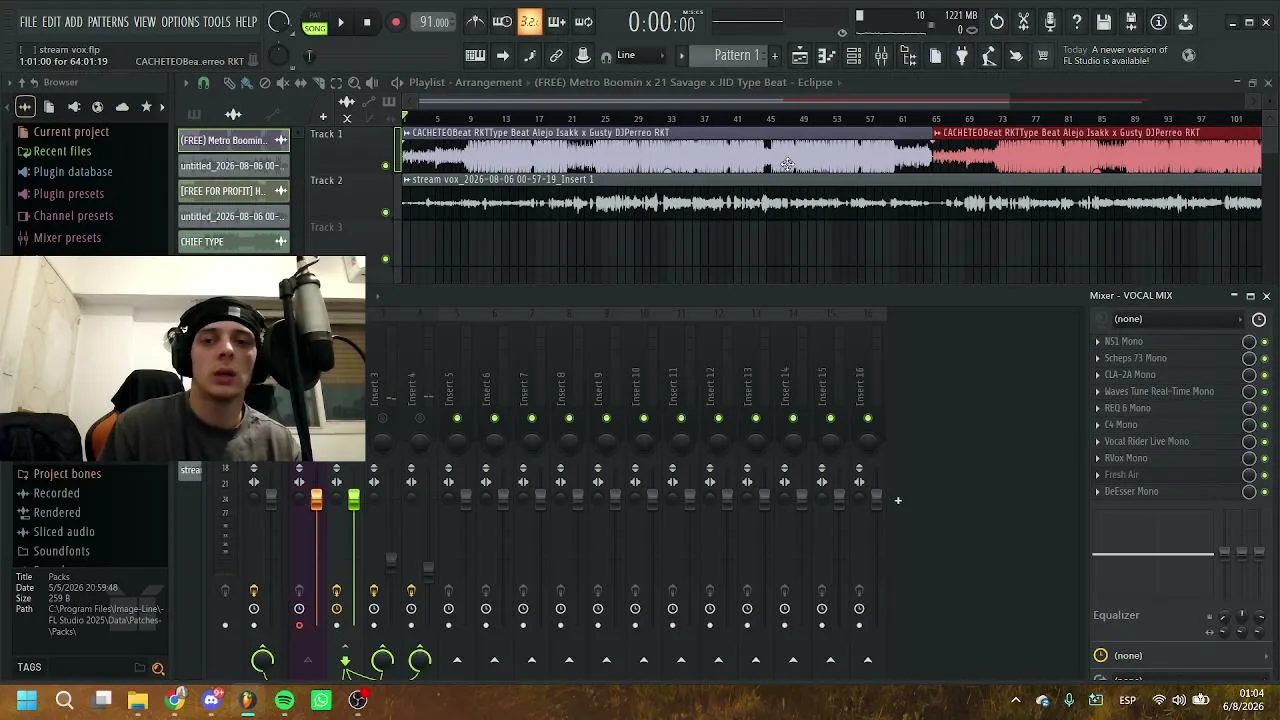Image resolution: width=1280 pixels, height=720 pixels.
Task: Select the FREE FOR PROFIT clip in picker
Action: pos(234,191)
